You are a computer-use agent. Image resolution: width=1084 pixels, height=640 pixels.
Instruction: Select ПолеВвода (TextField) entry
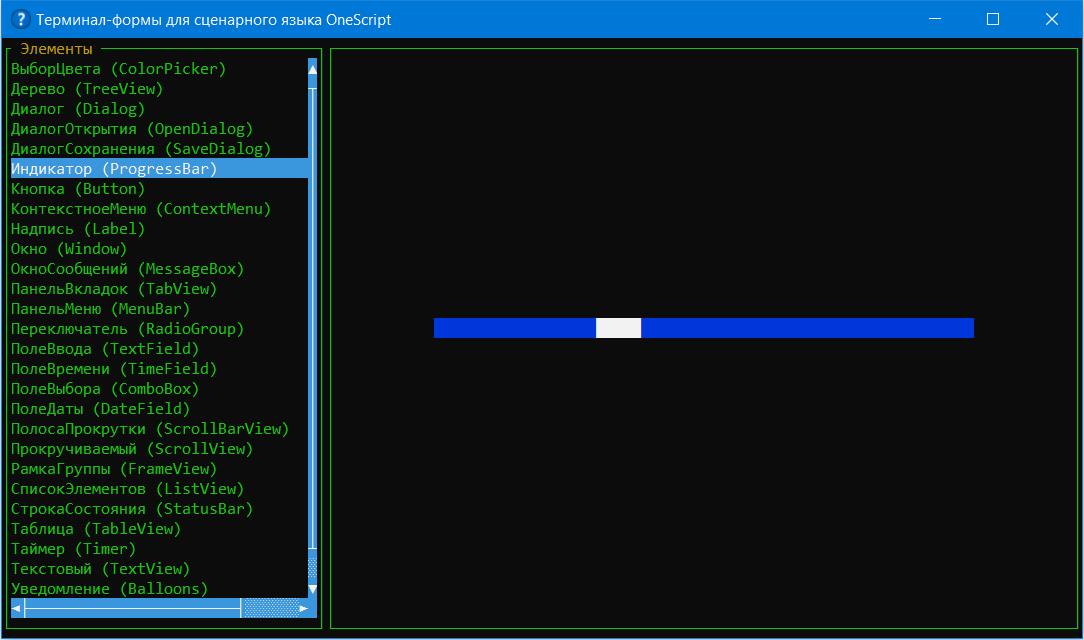[x=104, y=349]
